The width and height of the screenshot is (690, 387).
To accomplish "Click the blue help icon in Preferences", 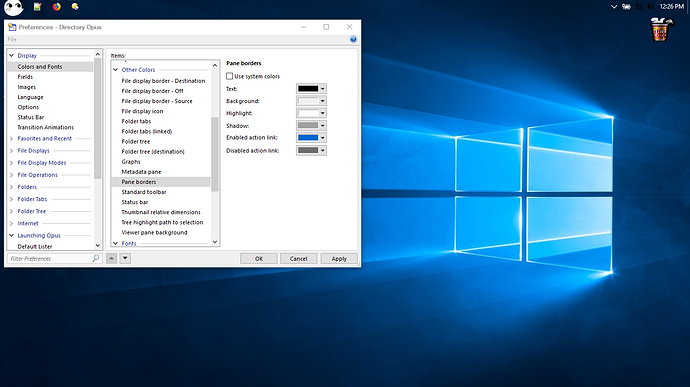I will (353, 39).
